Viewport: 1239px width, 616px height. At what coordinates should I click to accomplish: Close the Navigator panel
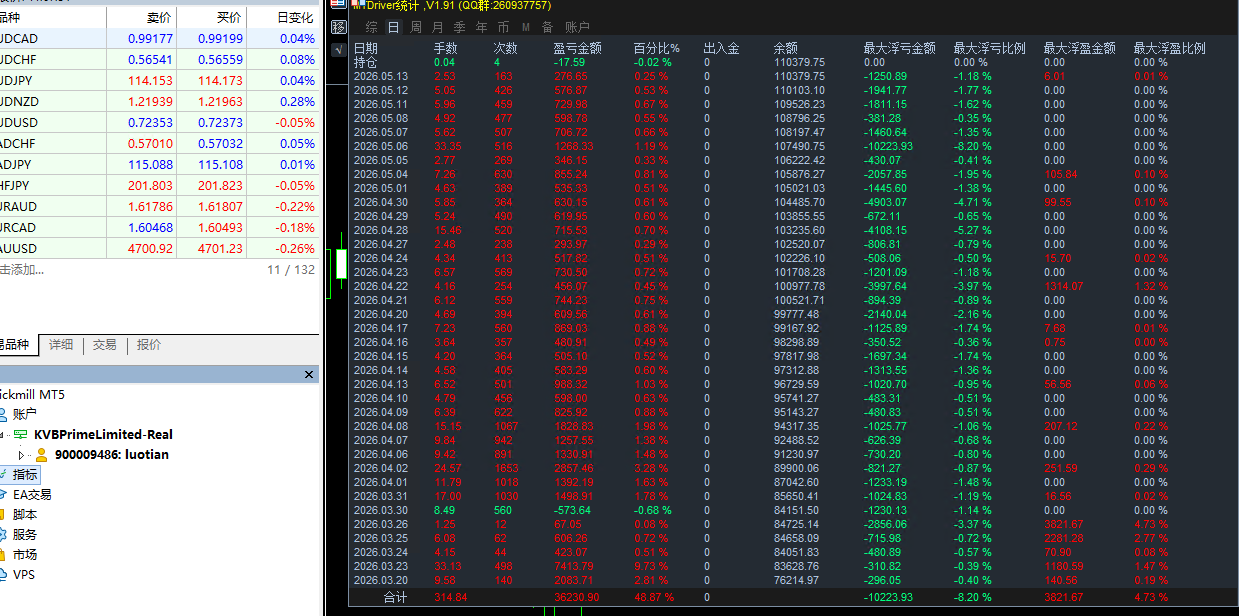click(309, 374)
